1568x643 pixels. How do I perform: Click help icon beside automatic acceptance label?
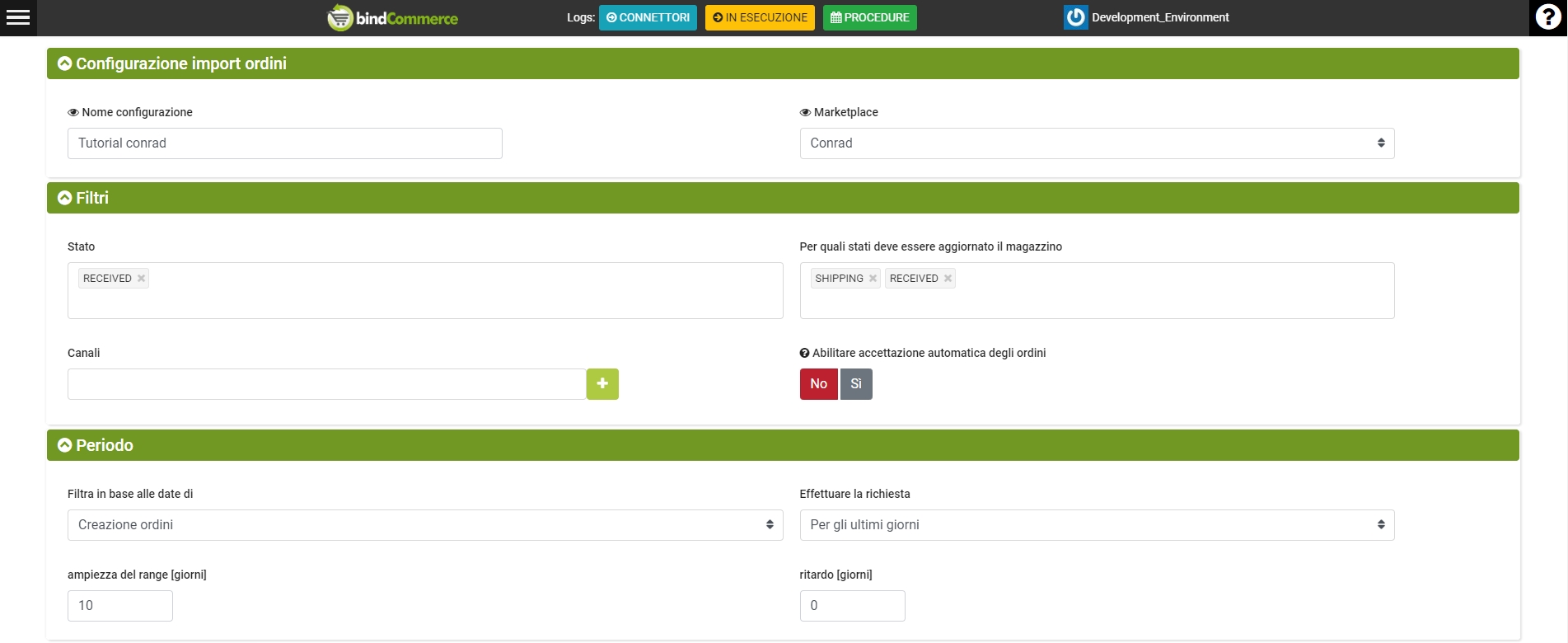pyautogui.click(x=804, y=353)
